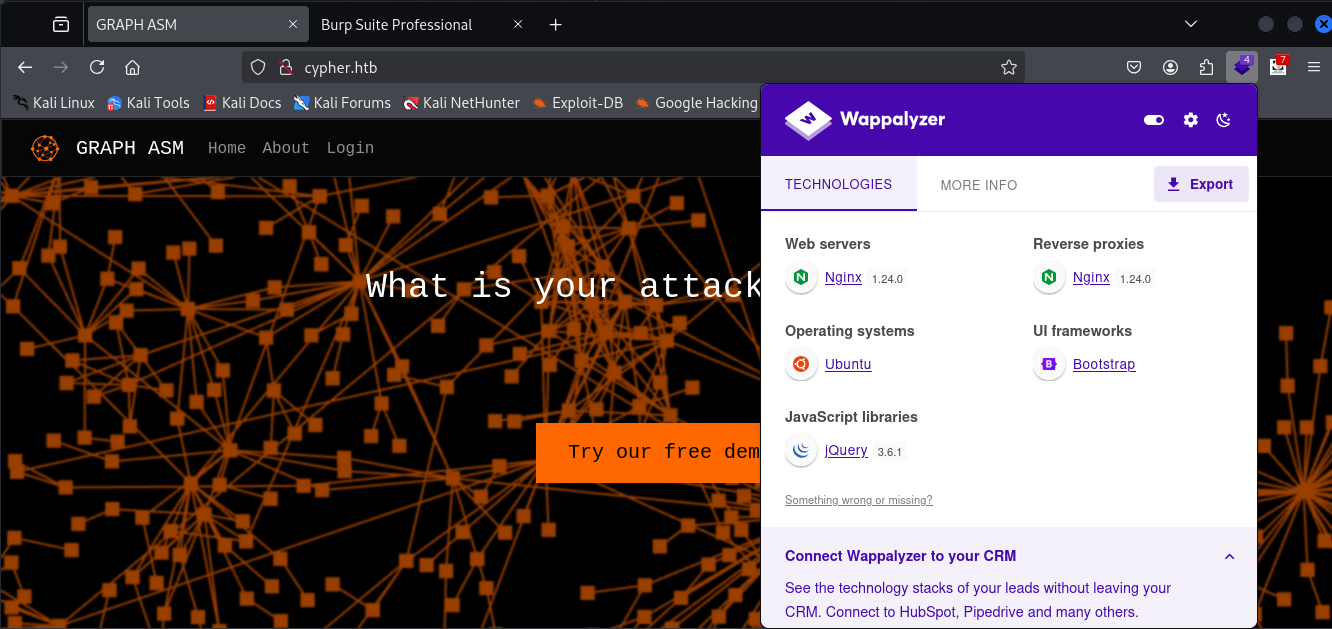Collapse the Connect Wappalyzer to CRM section

1229,556
